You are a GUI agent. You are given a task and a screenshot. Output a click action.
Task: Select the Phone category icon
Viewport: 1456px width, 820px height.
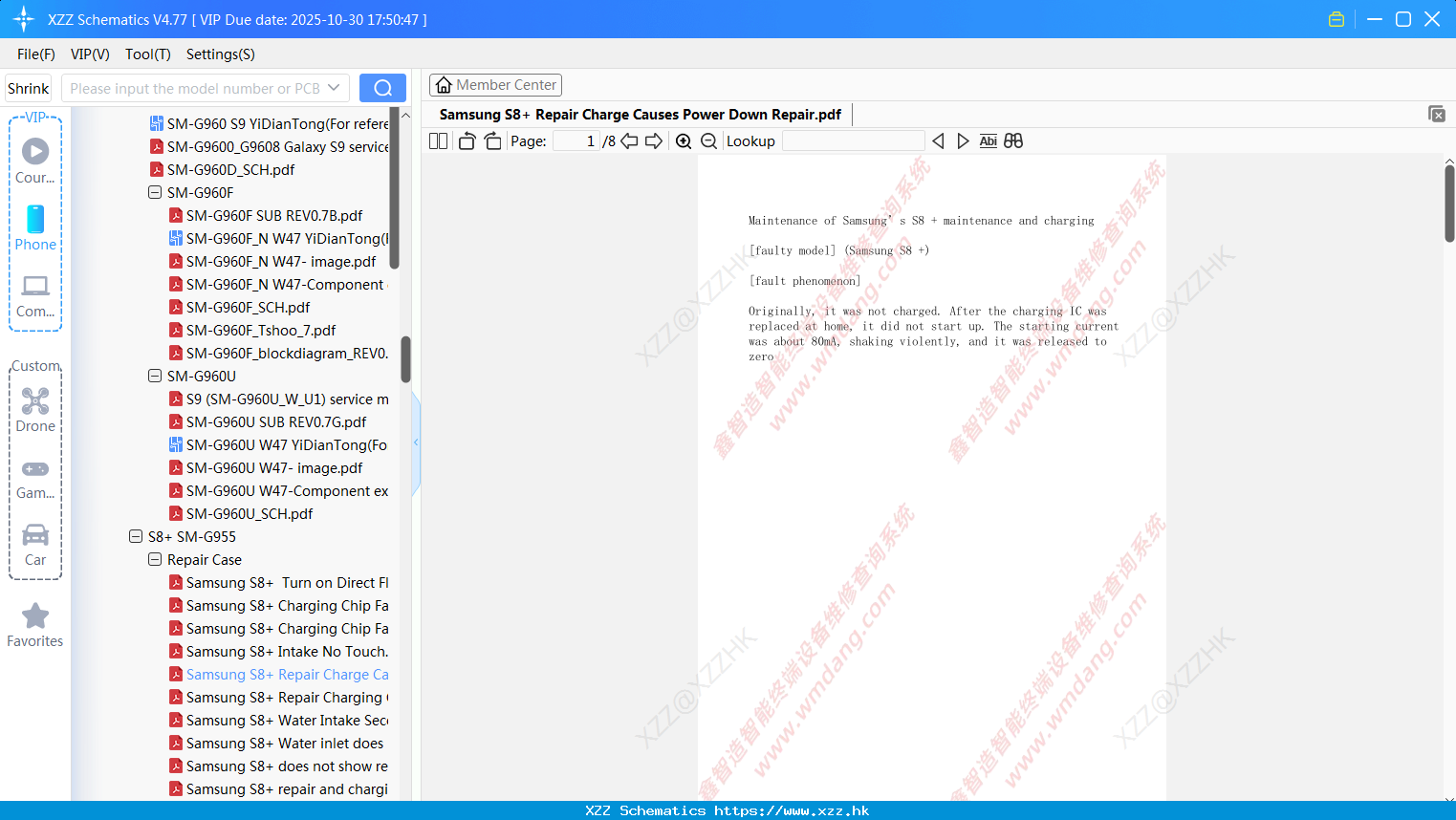pos(35,227)
